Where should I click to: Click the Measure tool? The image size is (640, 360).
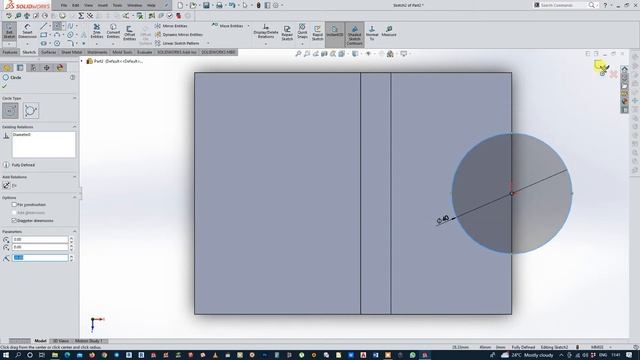[x=389, y=31]
